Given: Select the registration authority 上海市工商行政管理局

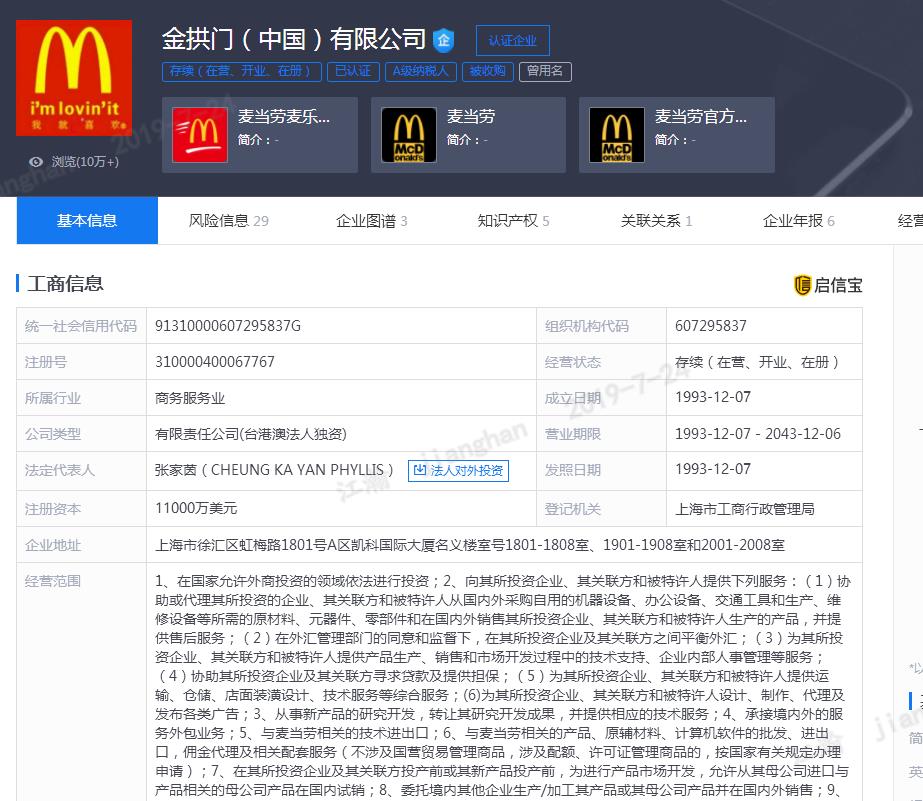Looking at the screenshot, I should (745, 508).
